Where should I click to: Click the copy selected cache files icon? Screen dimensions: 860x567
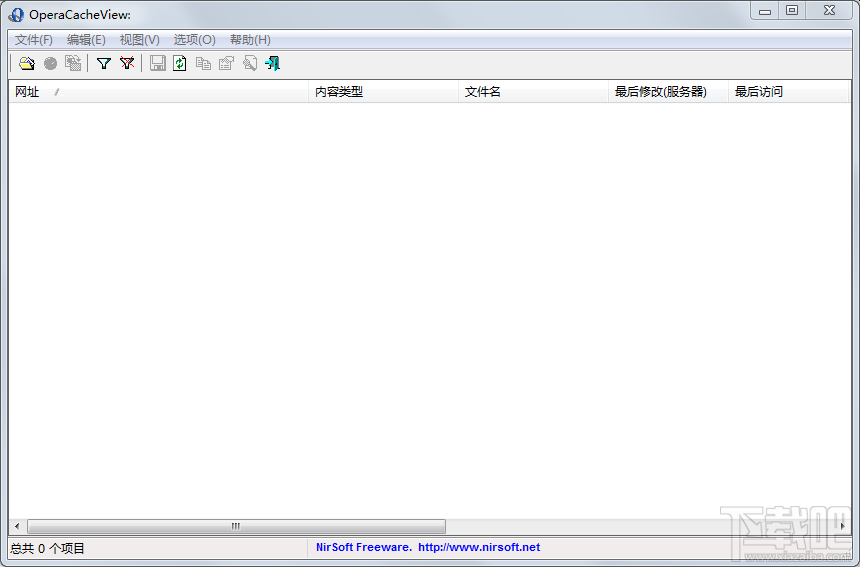click(73, 64)
